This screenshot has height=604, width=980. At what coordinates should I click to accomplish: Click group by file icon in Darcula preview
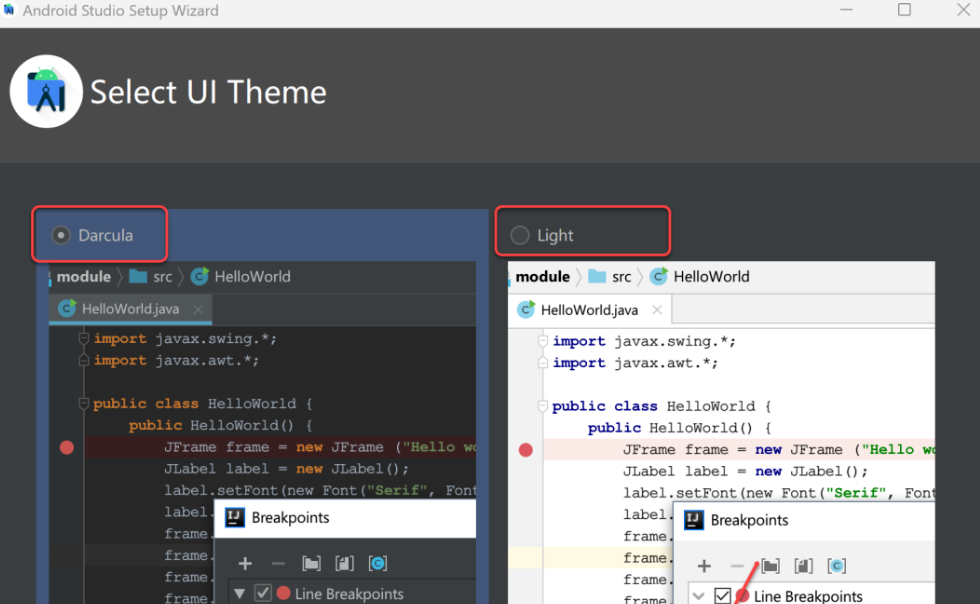click(x=344, y=563)
